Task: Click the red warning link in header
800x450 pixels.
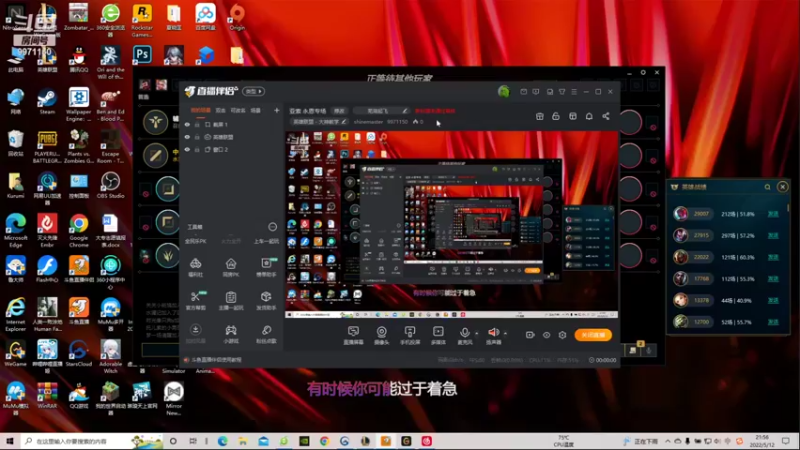Action: (435, 111)
